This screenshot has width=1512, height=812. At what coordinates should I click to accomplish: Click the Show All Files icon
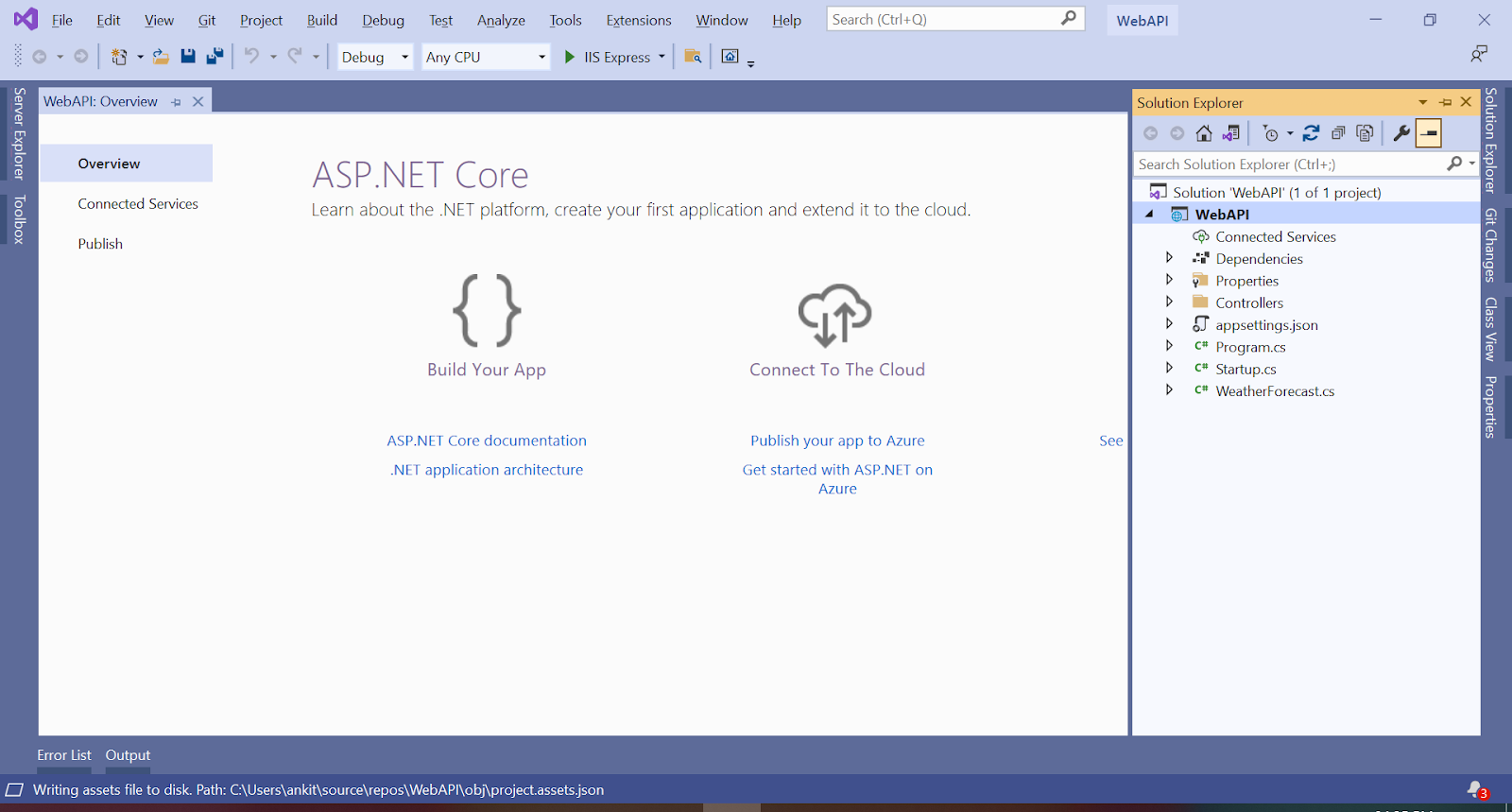click(1365, 133)
